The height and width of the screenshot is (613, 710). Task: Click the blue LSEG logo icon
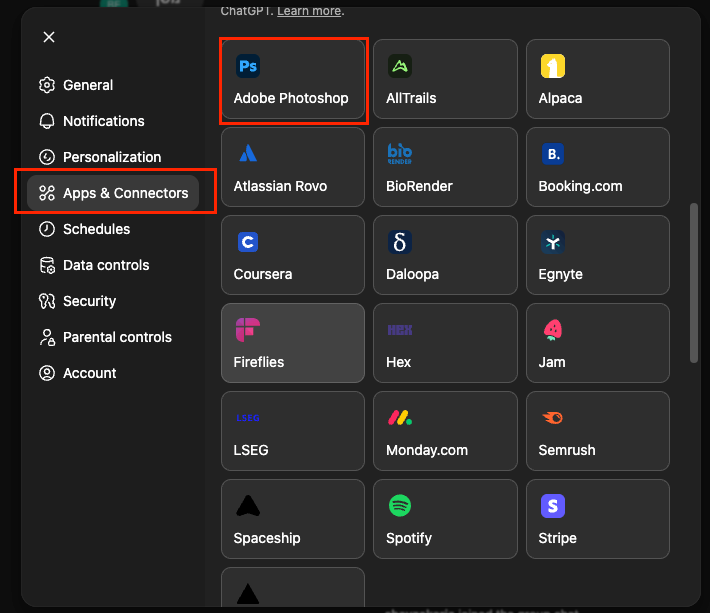coord(248,418)
